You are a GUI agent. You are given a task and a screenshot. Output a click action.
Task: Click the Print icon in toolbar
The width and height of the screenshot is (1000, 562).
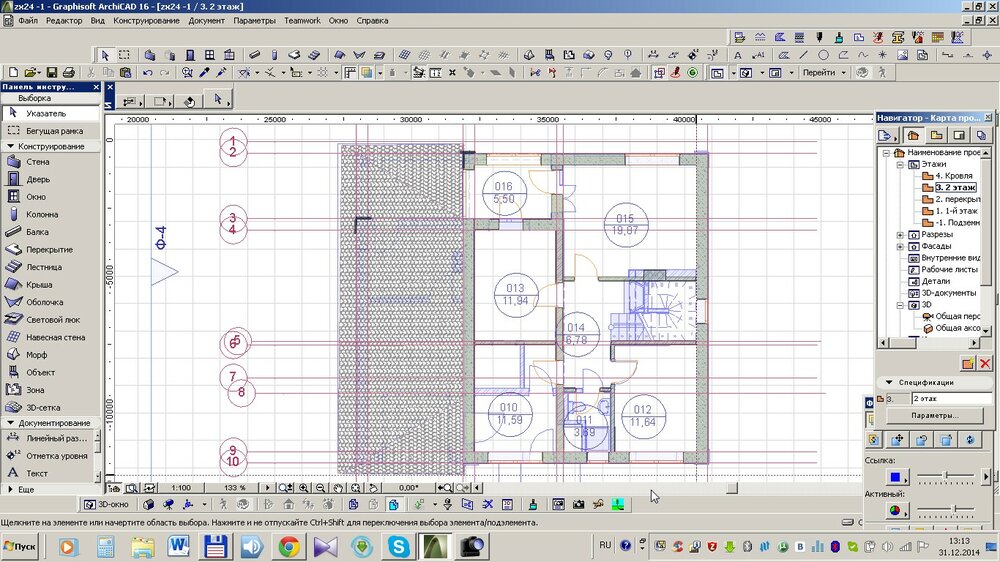[x=69, y=73]
